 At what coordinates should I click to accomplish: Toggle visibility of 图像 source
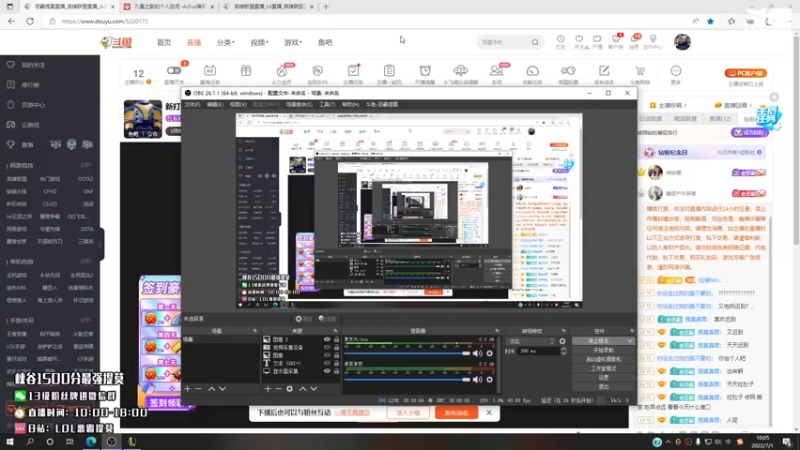pyautogui.click(x=327, y=355)
